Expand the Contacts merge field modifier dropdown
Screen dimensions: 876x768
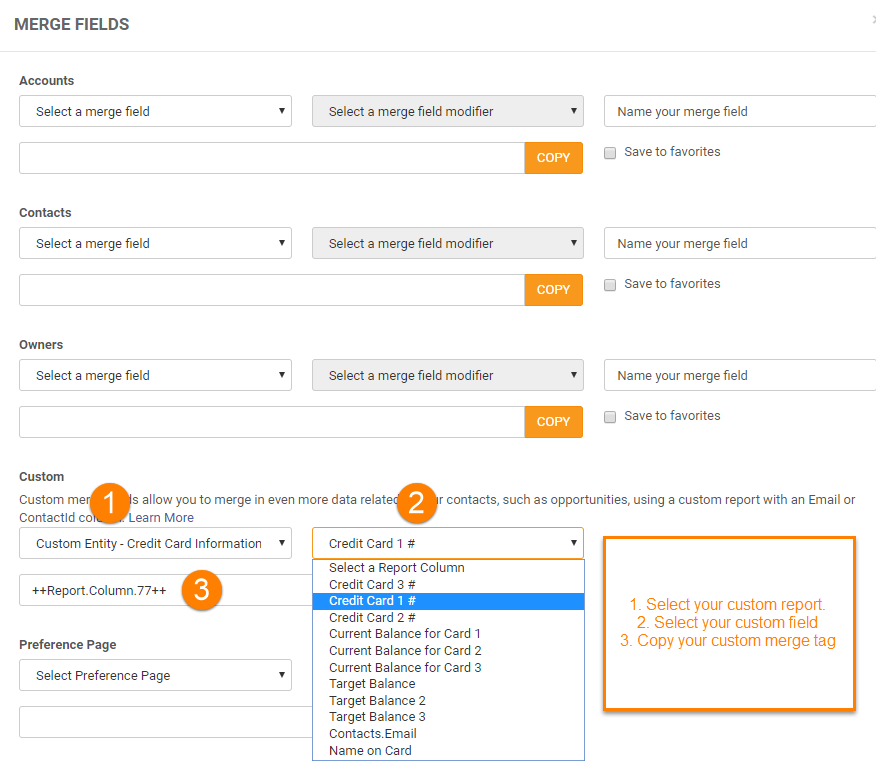tap(448, 243)
